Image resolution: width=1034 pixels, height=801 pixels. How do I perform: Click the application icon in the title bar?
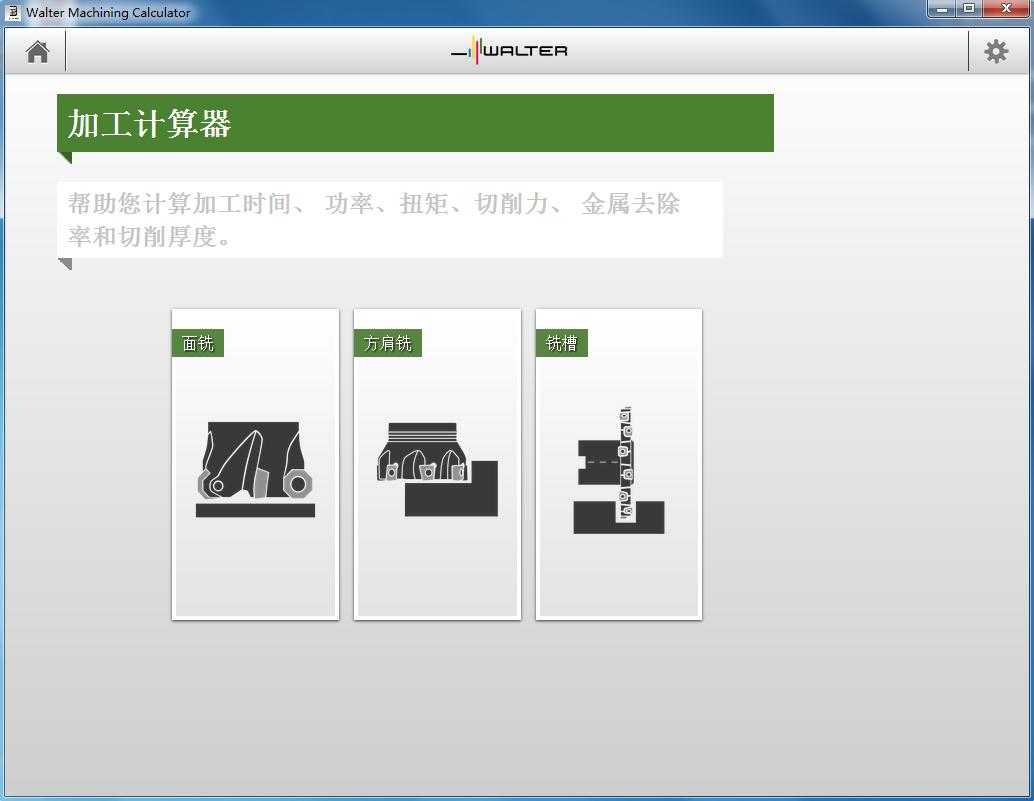11,12
